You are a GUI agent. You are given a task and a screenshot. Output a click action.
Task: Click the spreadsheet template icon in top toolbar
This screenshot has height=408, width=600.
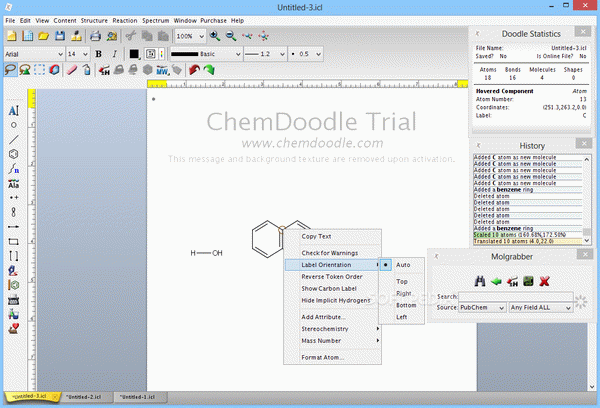click(x=28, y=36)
